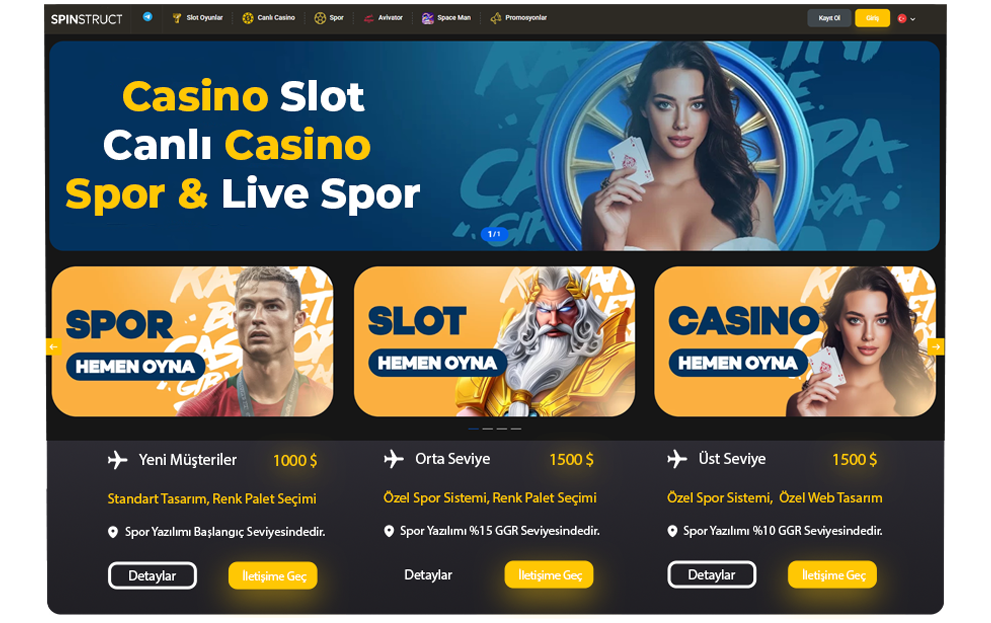Click İletişime Geç under Orta Seviye
This screenshot has width=991, height=623.
pos(549,575)
